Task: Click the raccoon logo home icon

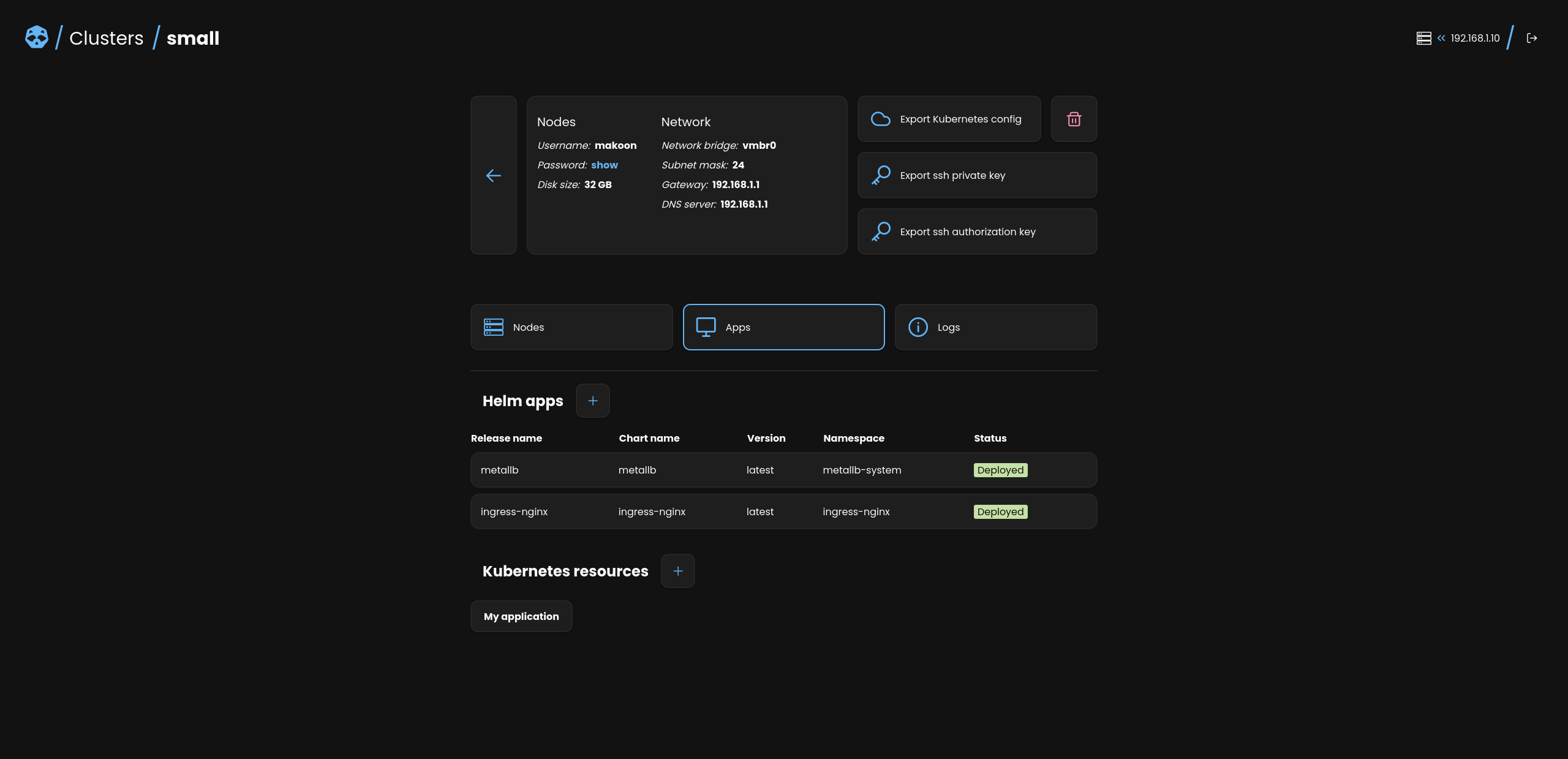Action: pyautogui.click(x=37, y=37)
